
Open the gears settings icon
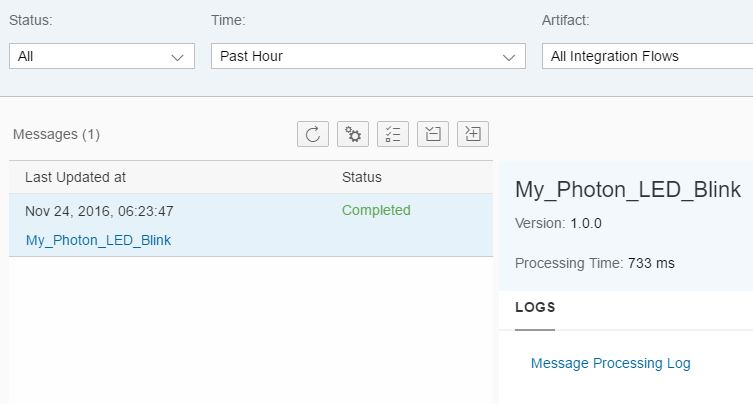pos(353,134)
